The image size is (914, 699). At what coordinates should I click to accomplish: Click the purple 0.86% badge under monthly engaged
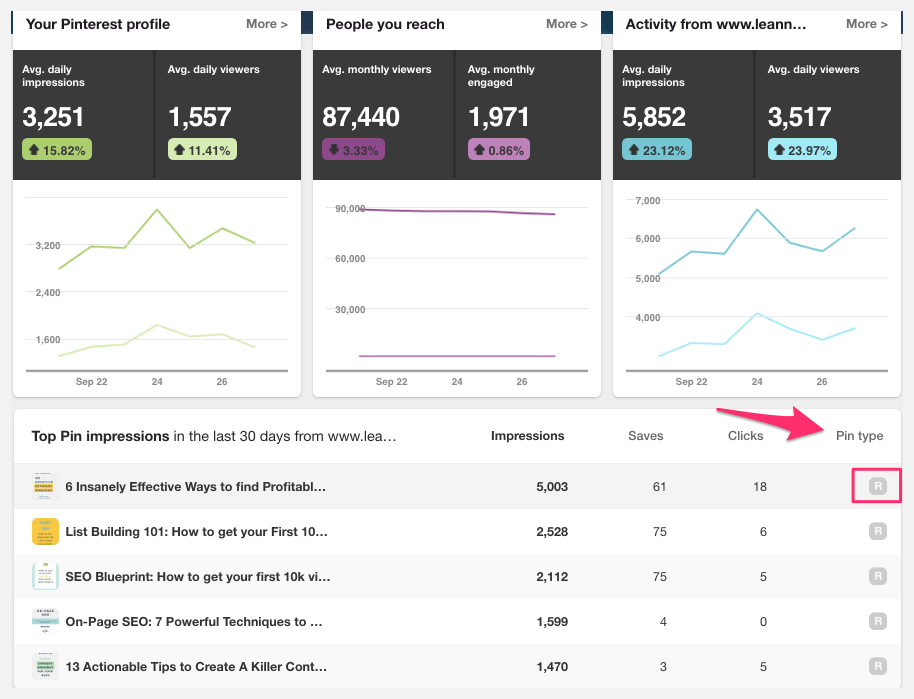coord(498,150)
